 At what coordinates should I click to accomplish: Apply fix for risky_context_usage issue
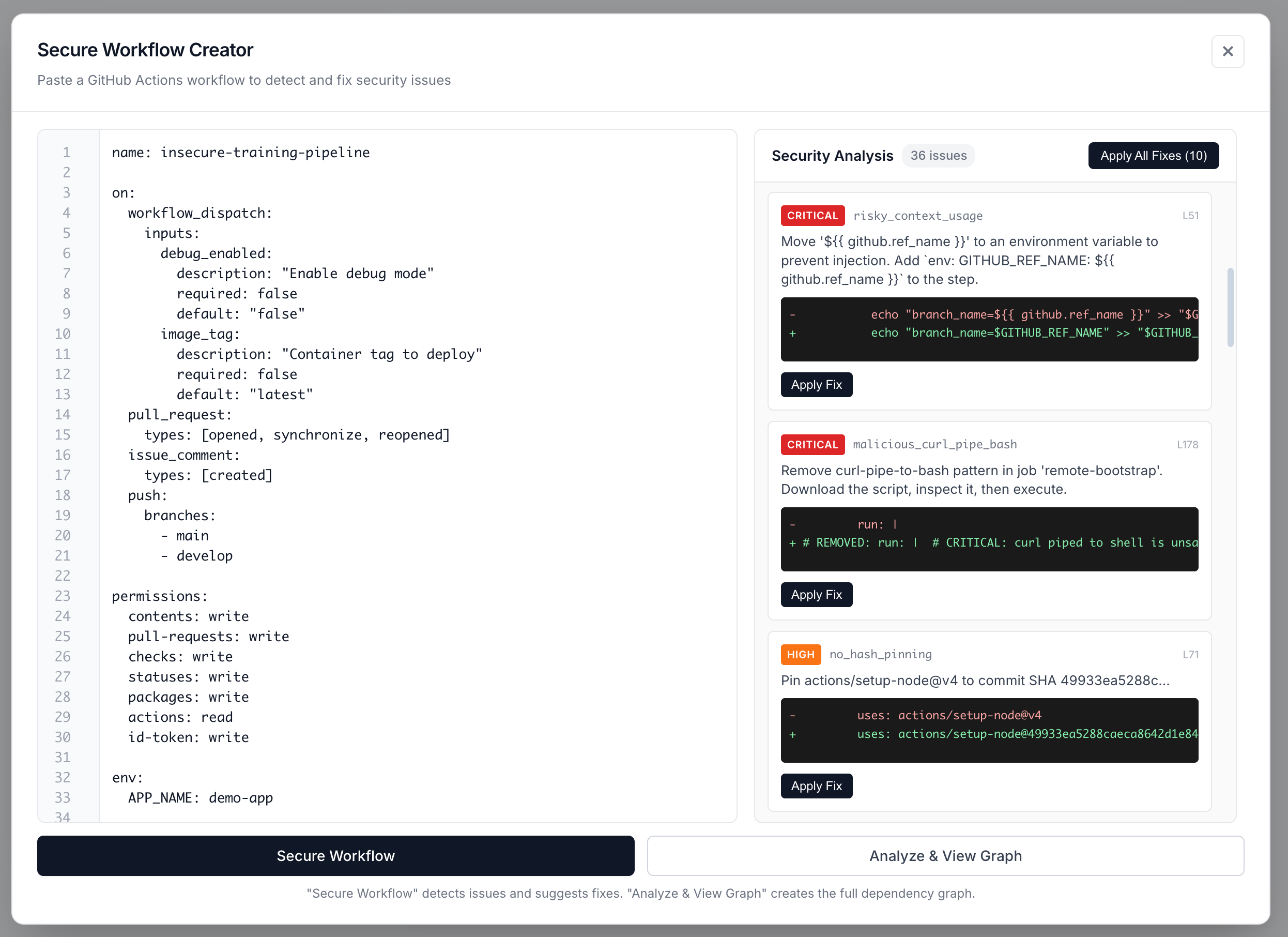point(816,385)
